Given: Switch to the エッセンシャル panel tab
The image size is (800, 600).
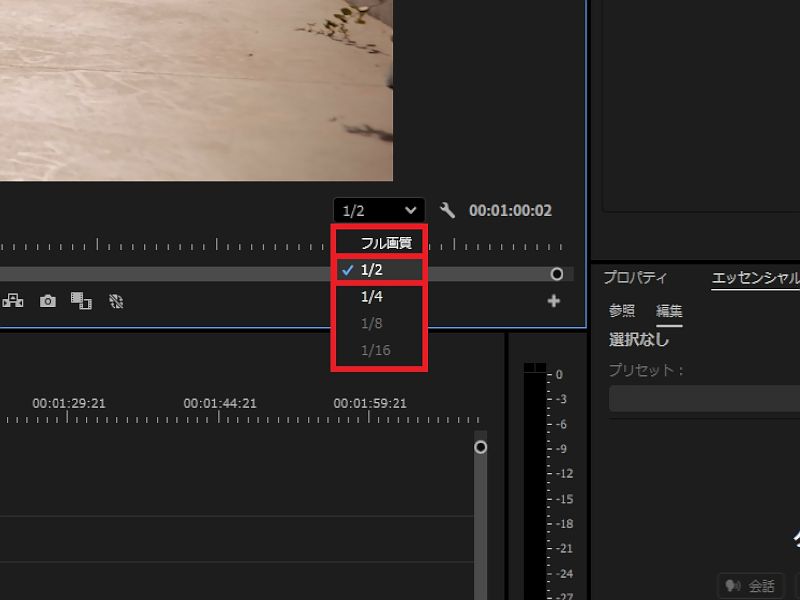Looking at the screenshot, I should click(x=755, y=278).
